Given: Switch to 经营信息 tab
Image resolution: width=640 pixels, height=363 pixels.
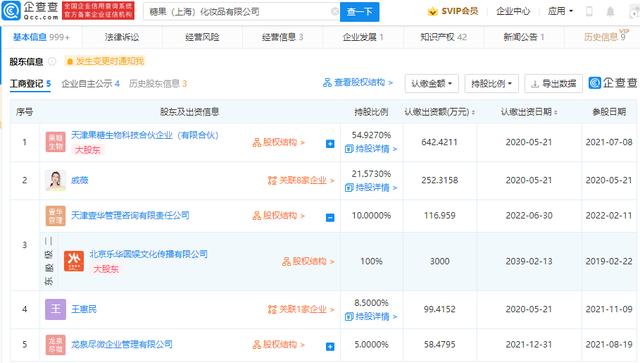Looking at the screenshot, I should click(282, 37).
